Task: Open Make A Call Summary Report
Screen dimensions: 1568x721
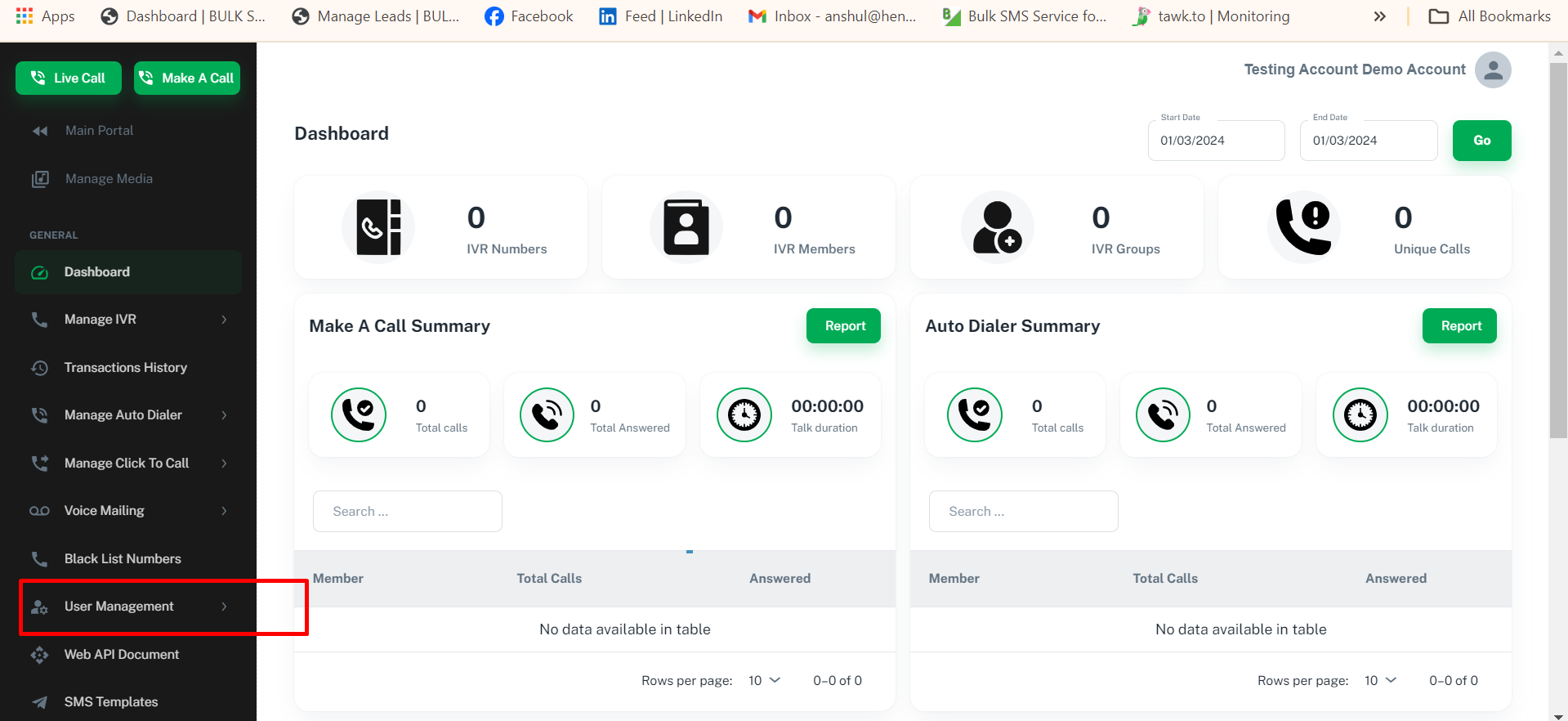Action: pos(843,326)
